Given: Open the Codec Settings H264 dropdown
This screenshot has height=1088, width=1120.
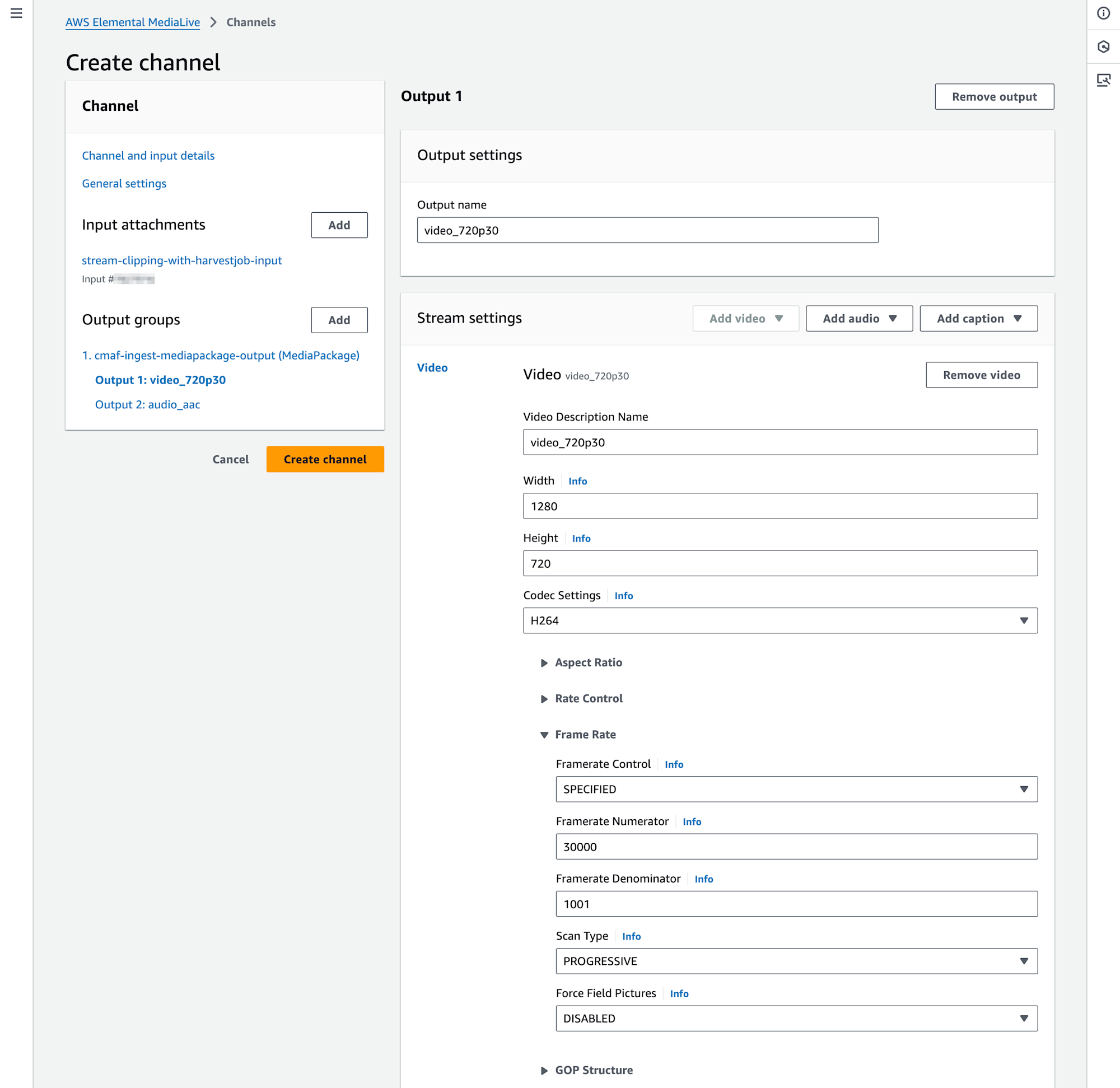Looking at the screenshot, I should (x=780, y=620).
